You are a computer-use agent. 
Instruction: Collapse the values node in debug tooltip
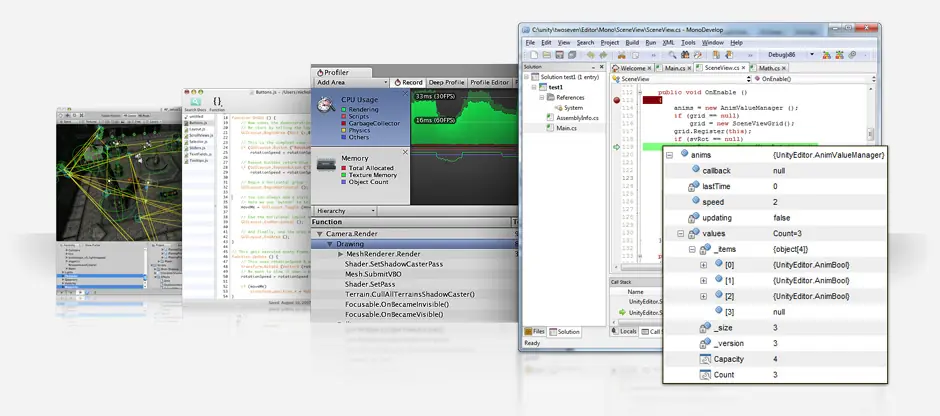tap(680, 234)
